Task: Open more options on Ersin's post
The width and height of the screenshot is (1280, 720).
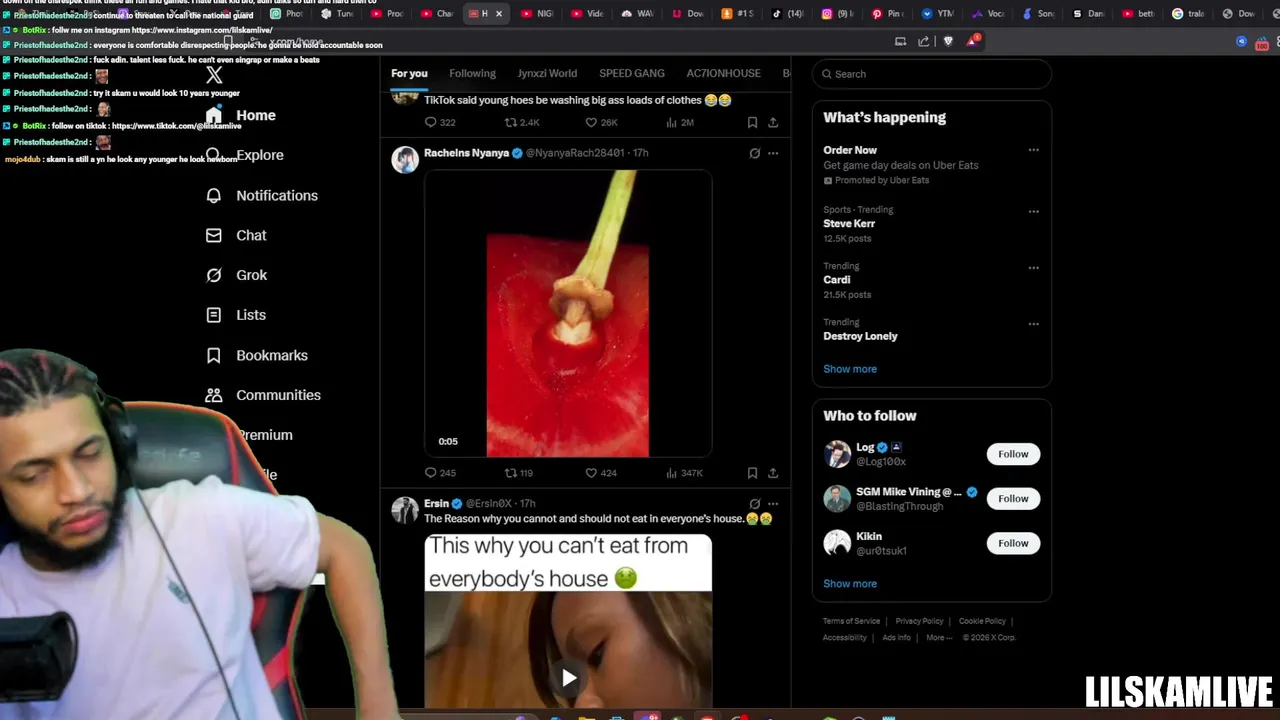Action: 773,504
